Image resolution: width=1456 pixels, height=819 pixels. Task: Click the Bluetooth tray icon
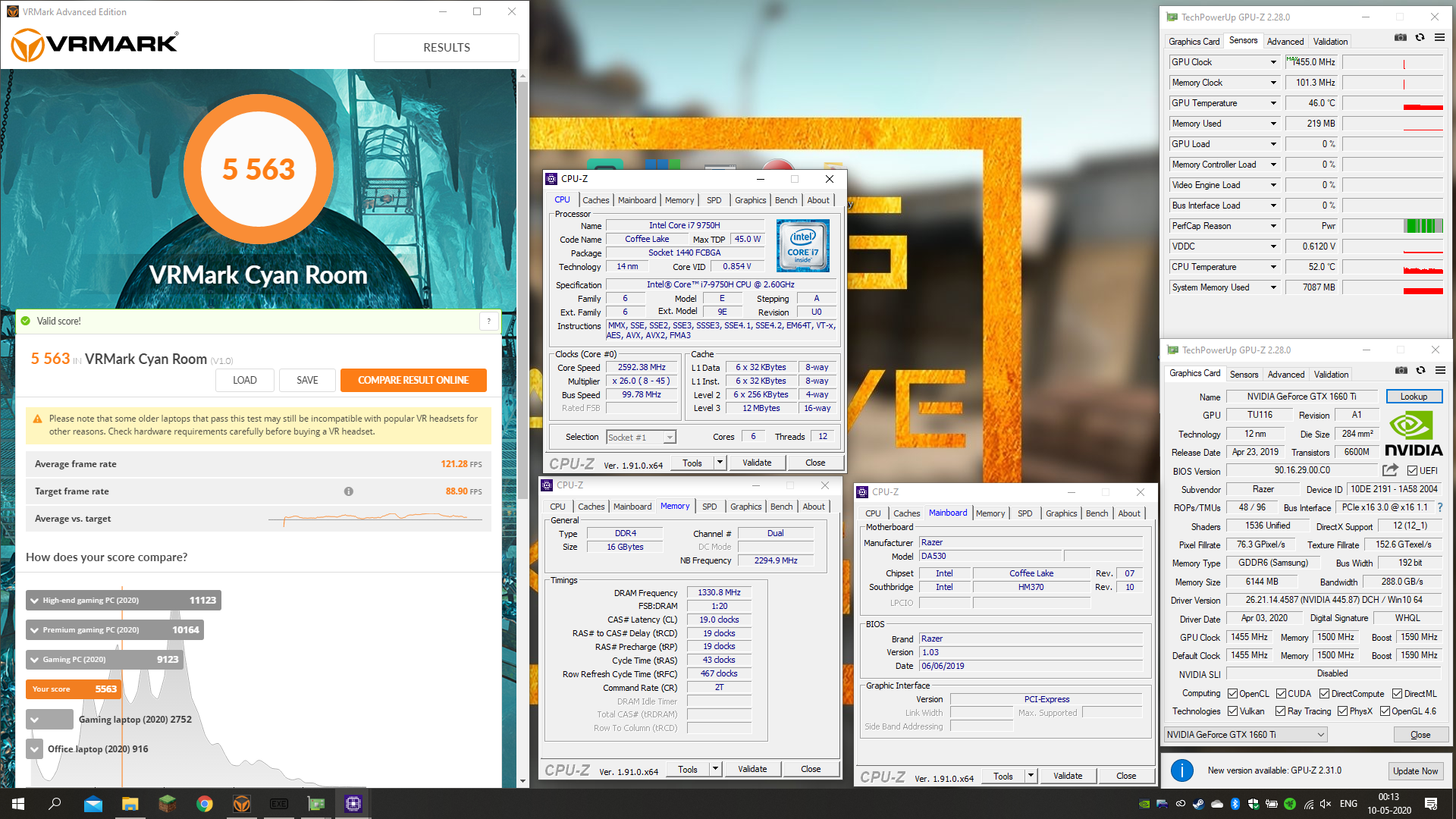pyautogui.click(x=1235, y=804)
